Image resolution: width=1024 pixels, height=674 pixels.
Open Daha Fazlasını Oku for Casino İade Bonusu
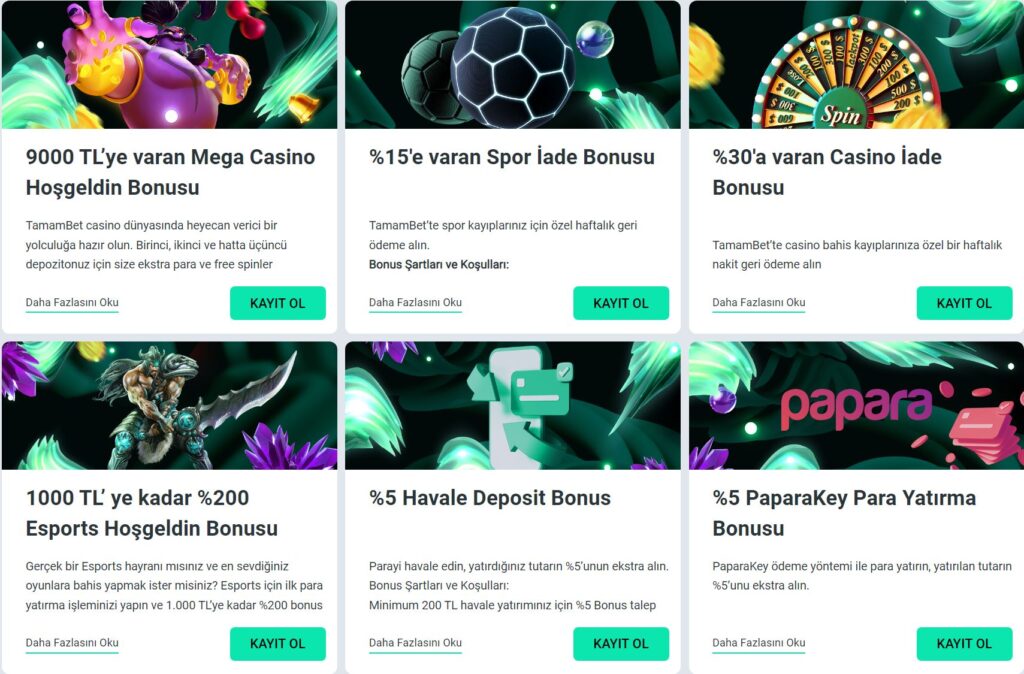[x=759, y=302]
